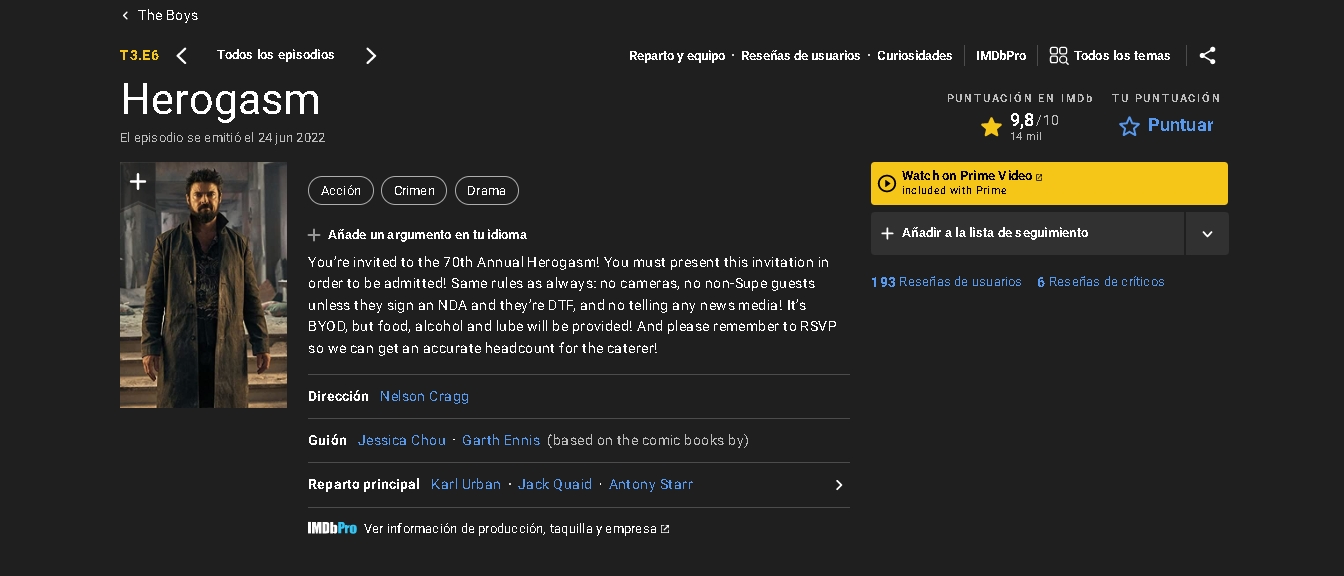This screenshot has width=1344, height=576.
Task: Go to previous episode arrow
Action: [181, 56]
